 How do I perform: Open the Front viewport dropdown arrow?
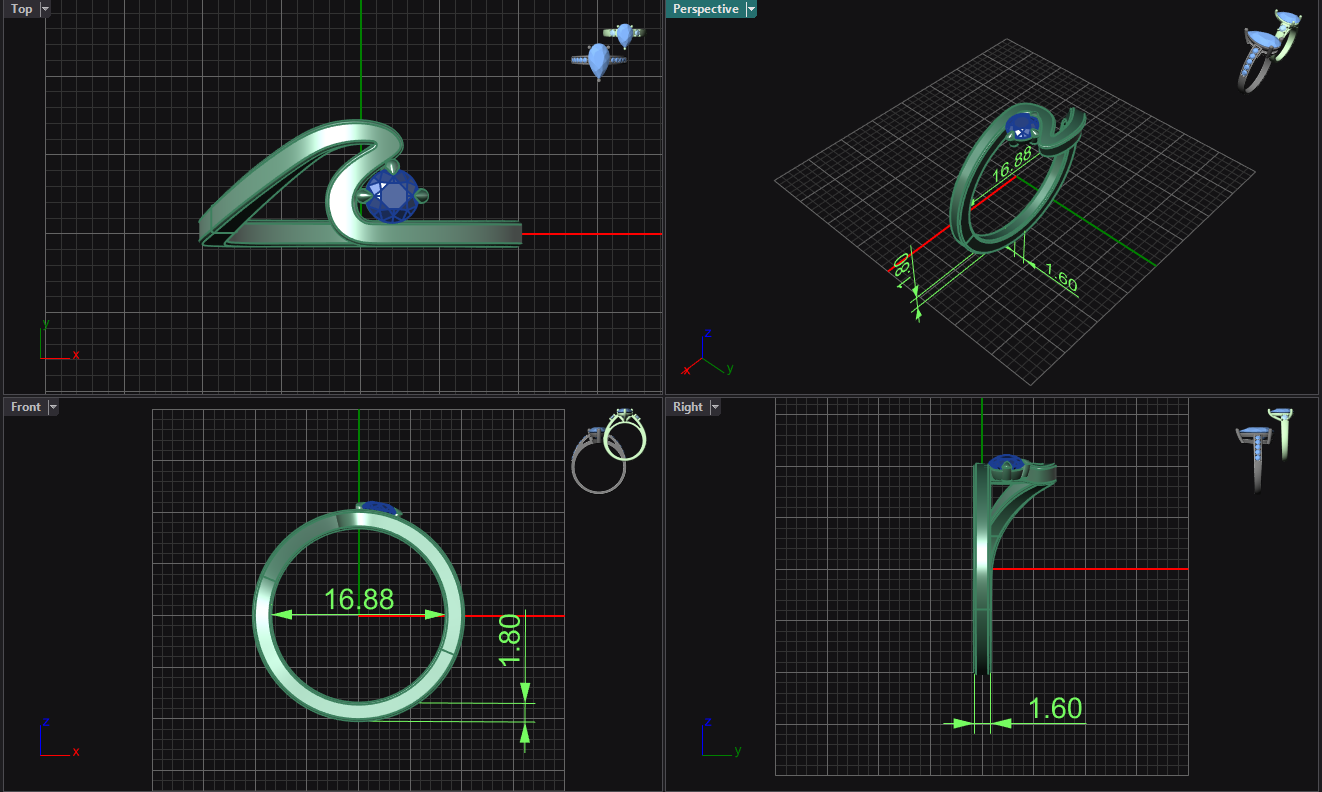tap(53, 407)
